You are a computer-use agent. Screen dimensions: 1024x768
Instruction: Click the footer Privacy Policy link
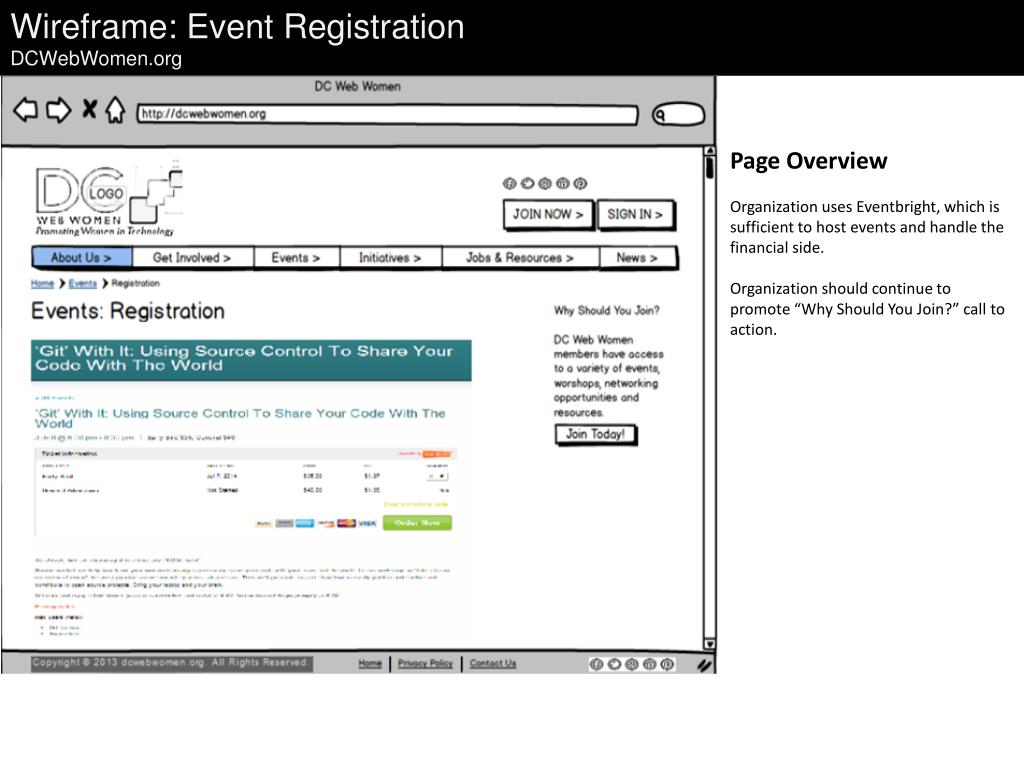[425, 664]
